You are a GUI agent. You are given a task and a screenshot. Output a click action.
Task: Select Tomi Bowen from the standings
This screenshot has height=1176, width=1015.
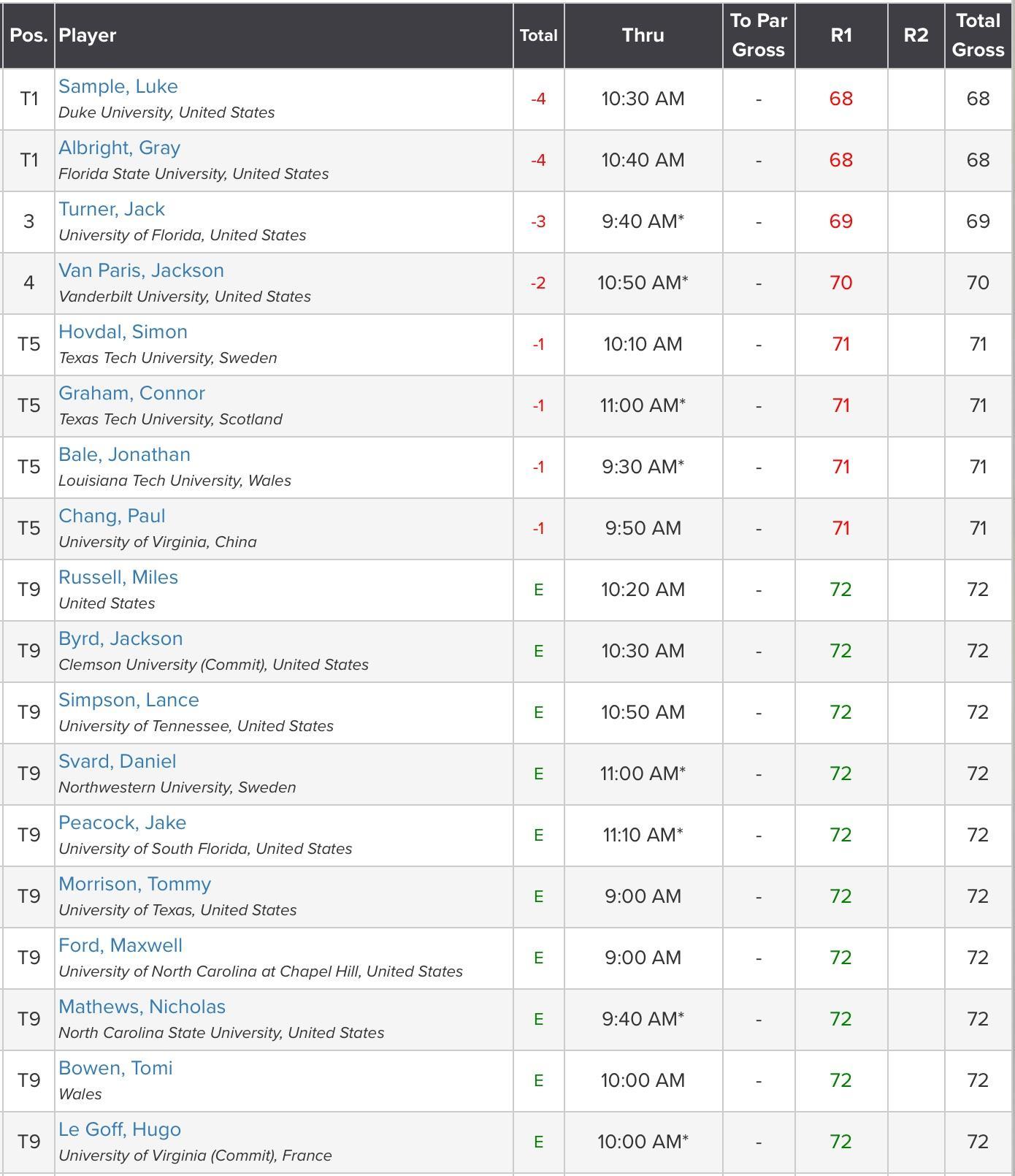click(x=115, y=1068)
